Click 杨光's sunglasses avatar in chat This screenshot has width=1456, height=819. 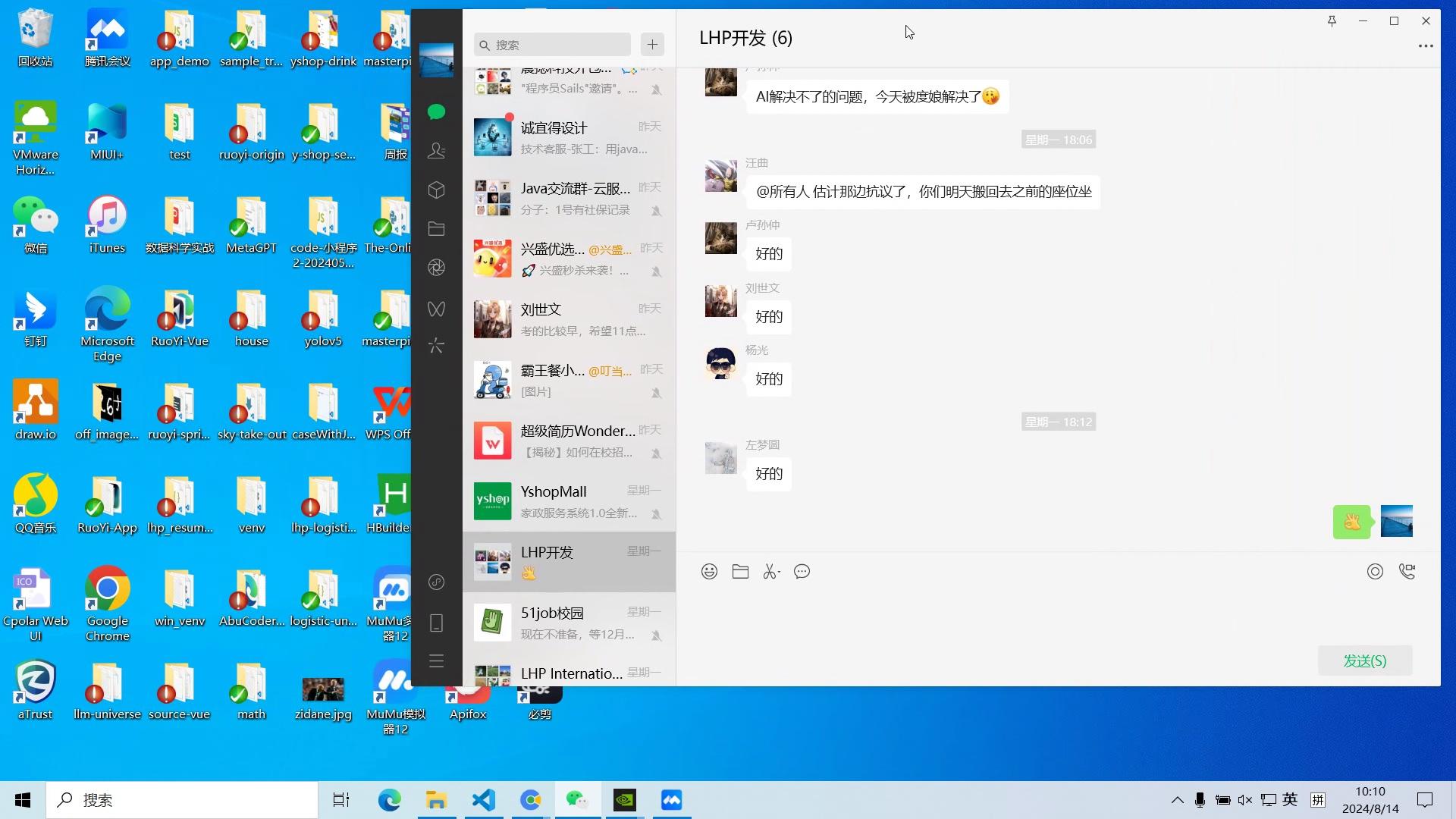(720, 363)
